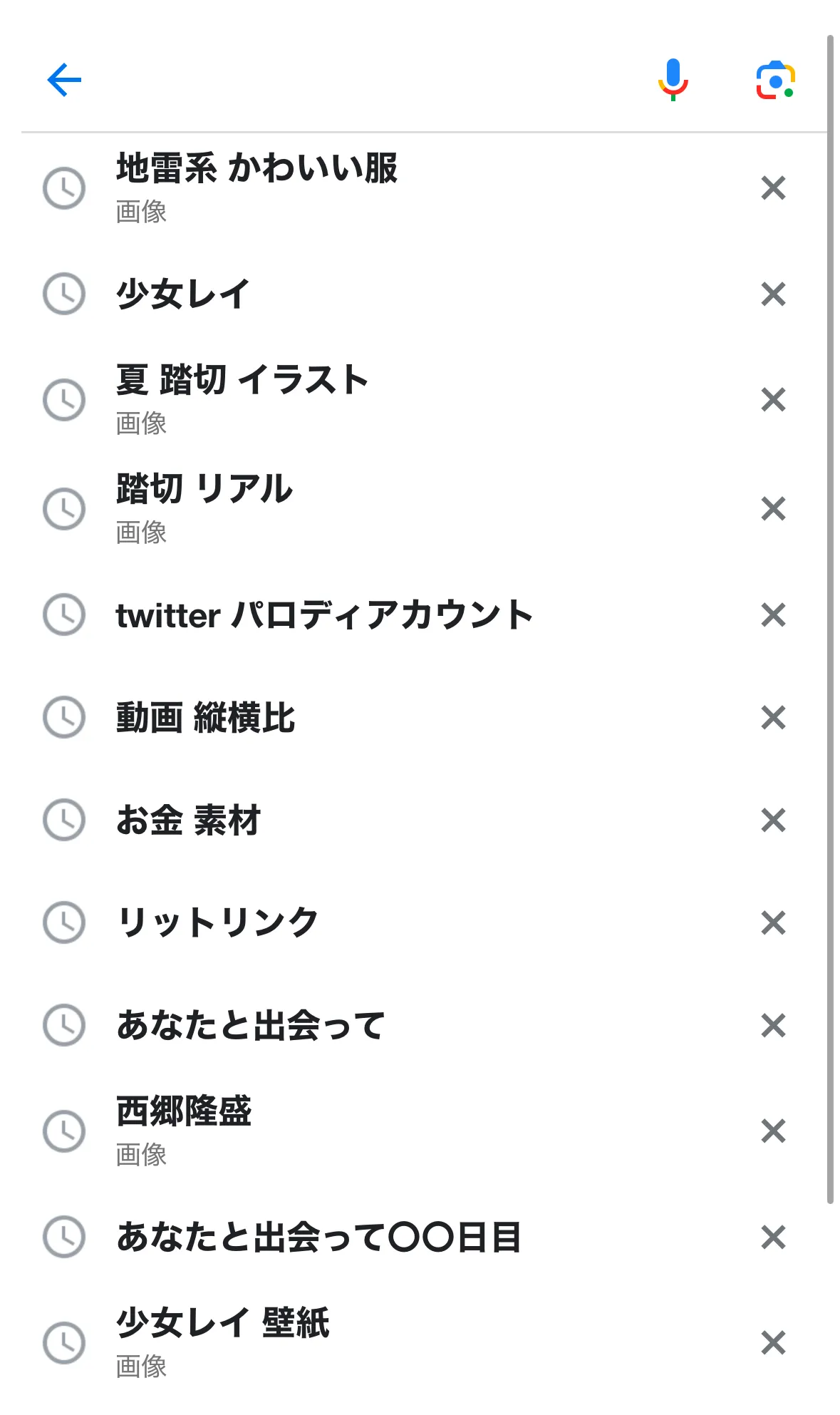Select the twitter パロディアカウント suggestion
840x1415 pixels.
(324, 615)
